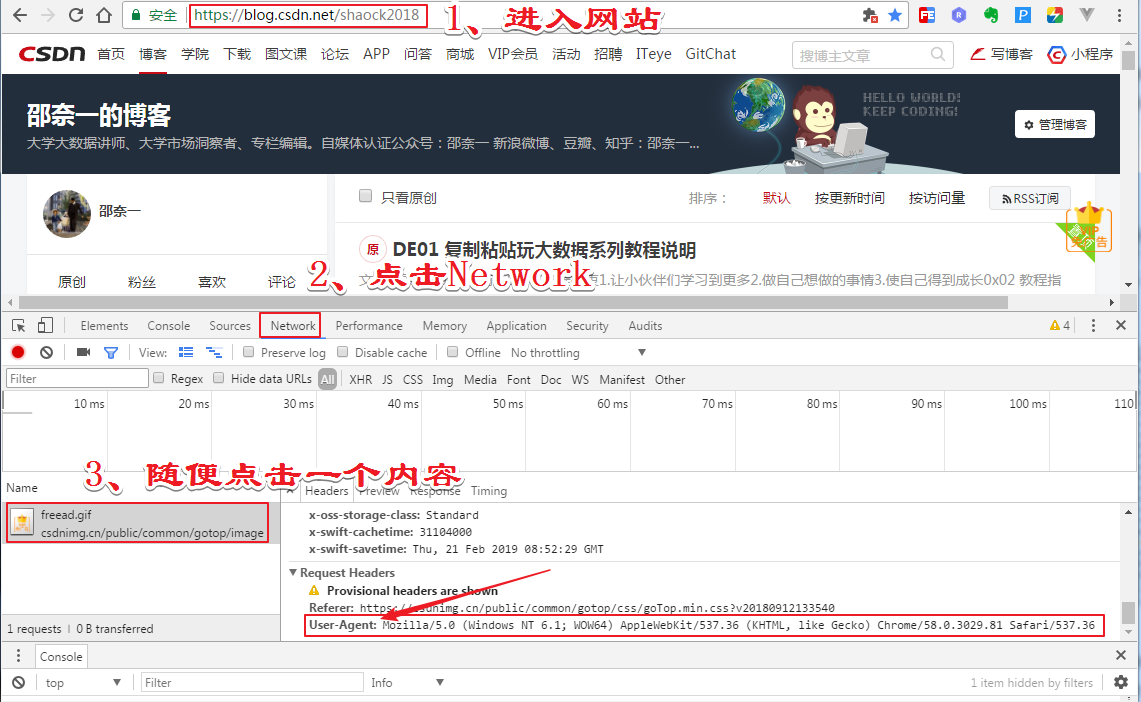Viewport: 1141px width, 702px height.
Task: Toggle capture screenshots camera icon
Action: point(84,353)
